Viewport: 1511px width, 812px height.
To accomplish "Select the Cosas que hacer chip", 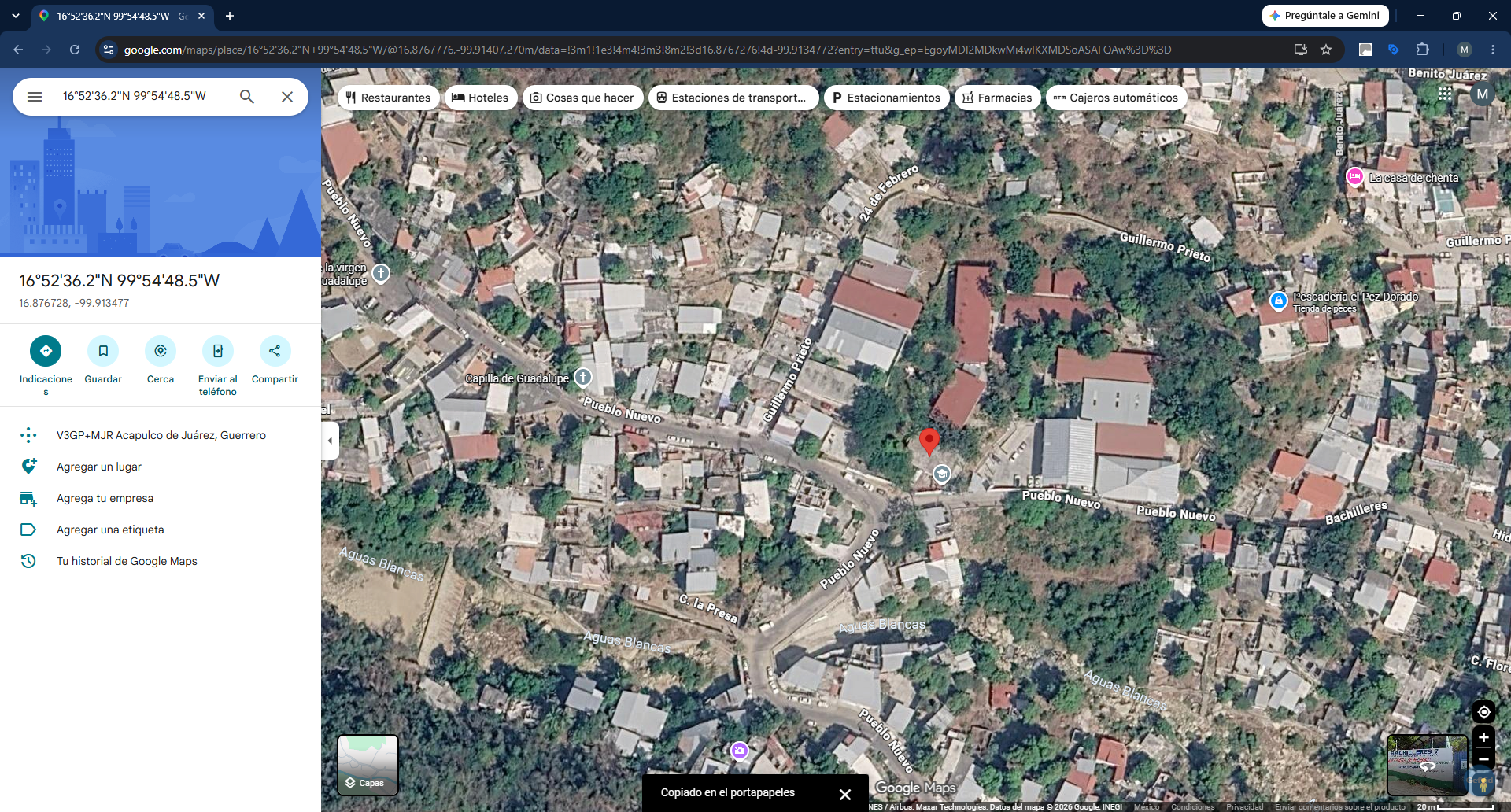I will (582, 98).
